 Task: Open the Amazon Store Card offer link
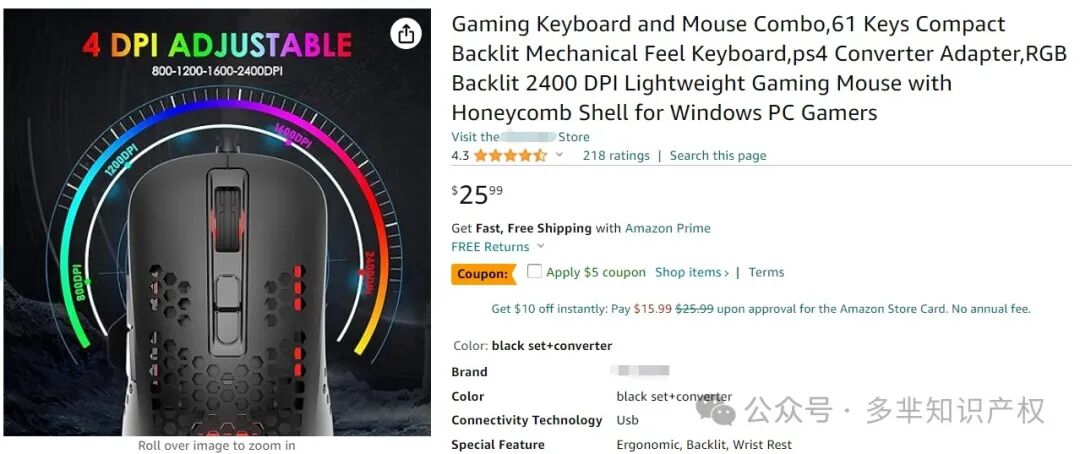coord(761,309)
